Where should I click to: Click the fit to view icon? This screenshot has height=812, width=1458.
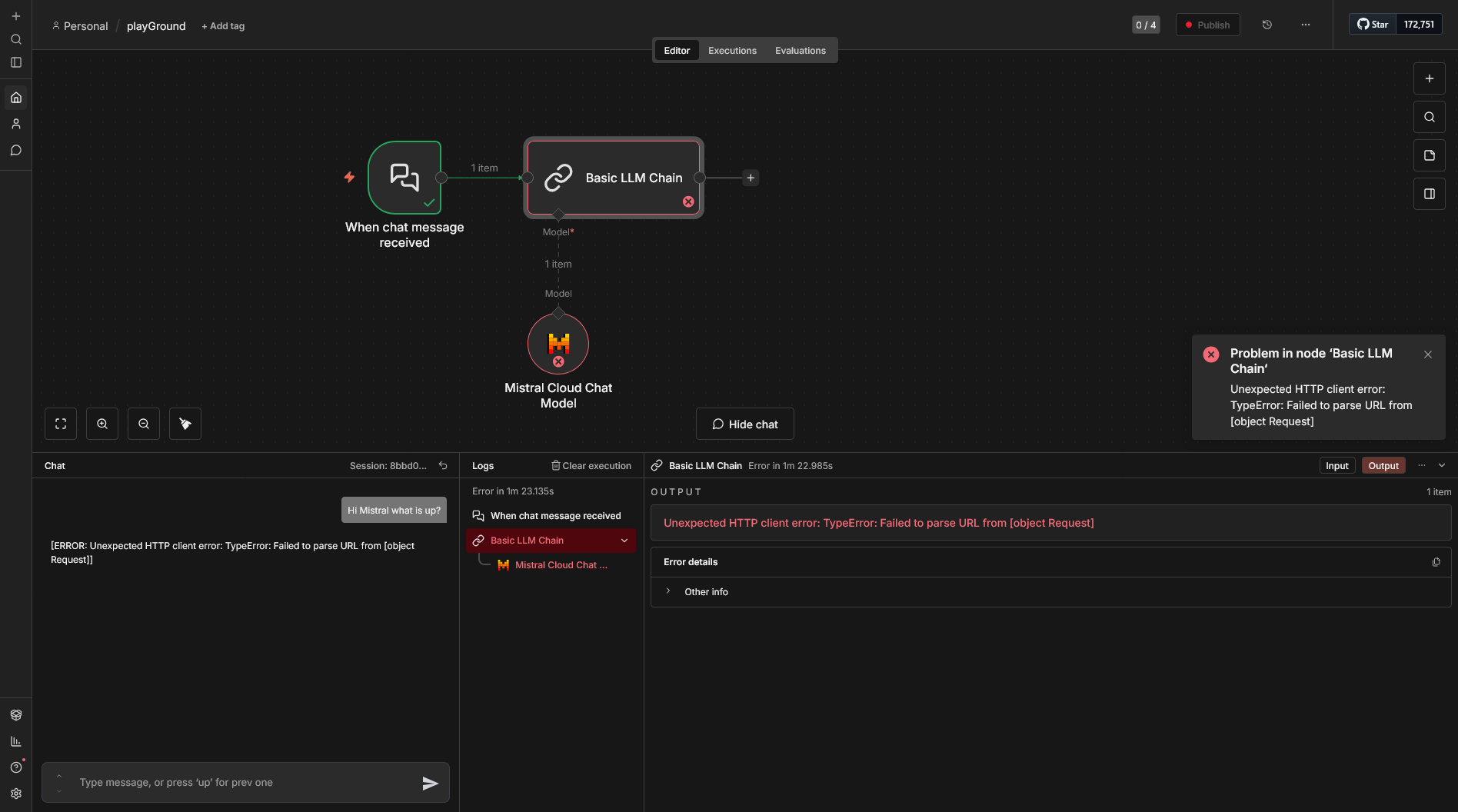[x=61, y=424]
